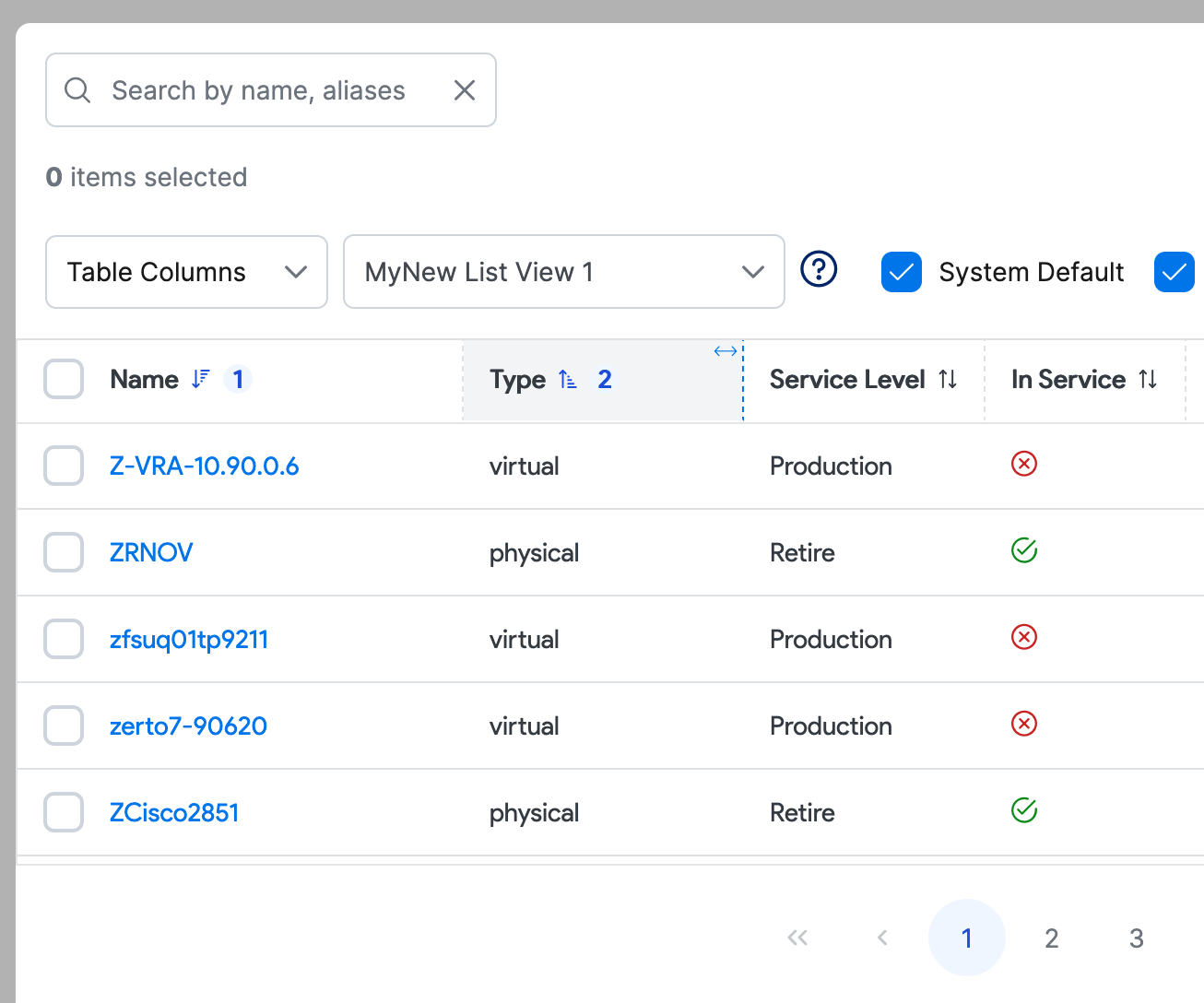
Task: Click the search magnifier icon
Action: point(77,90)
